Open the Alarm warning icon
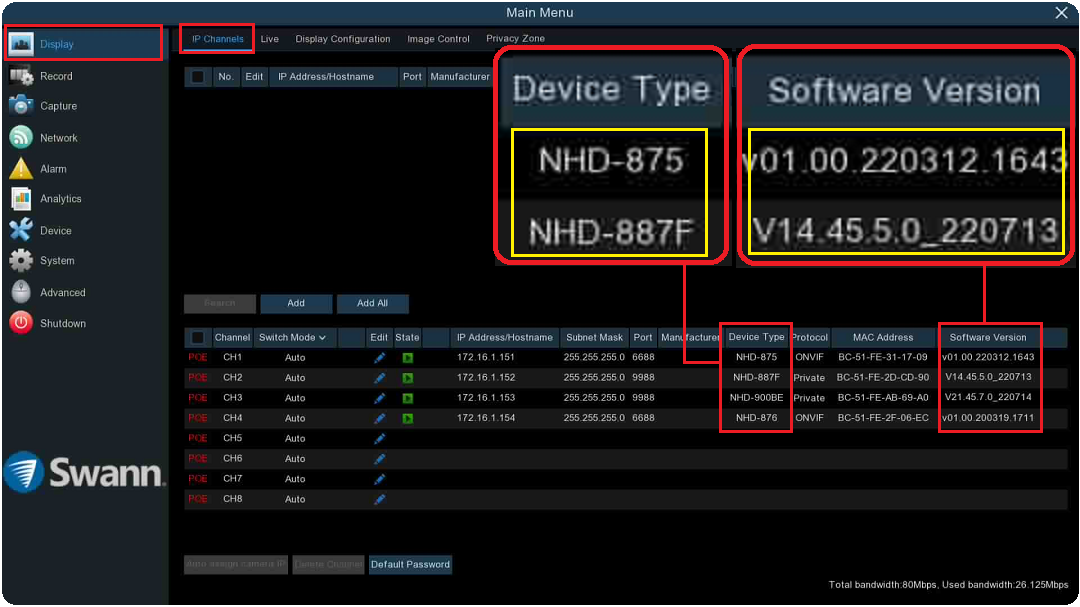Viewport: 1080px width, 607px height. point(21,169)
